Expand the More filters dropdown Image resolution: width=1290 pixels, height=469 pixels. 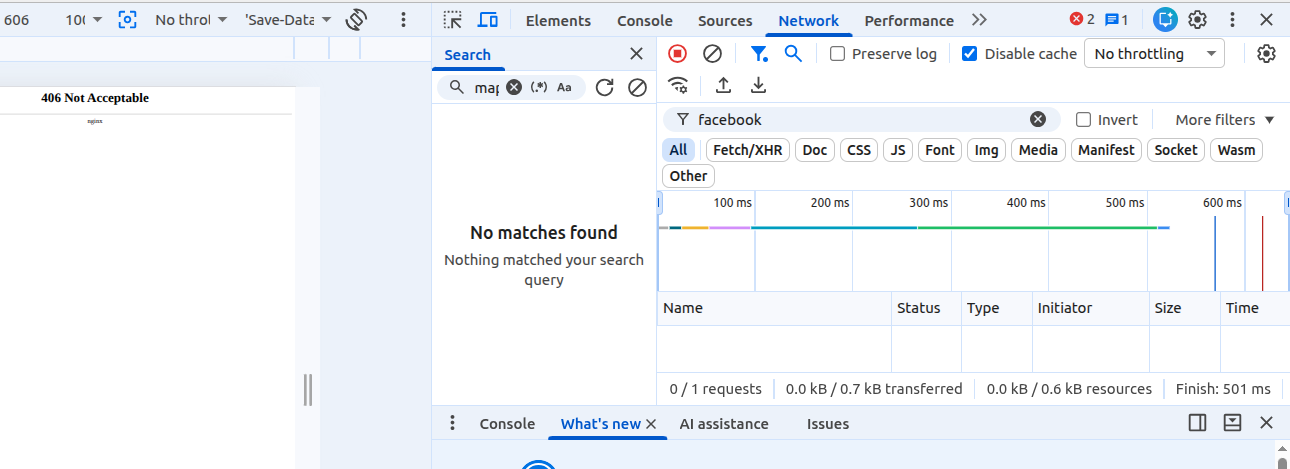(x=1224, y=119)
